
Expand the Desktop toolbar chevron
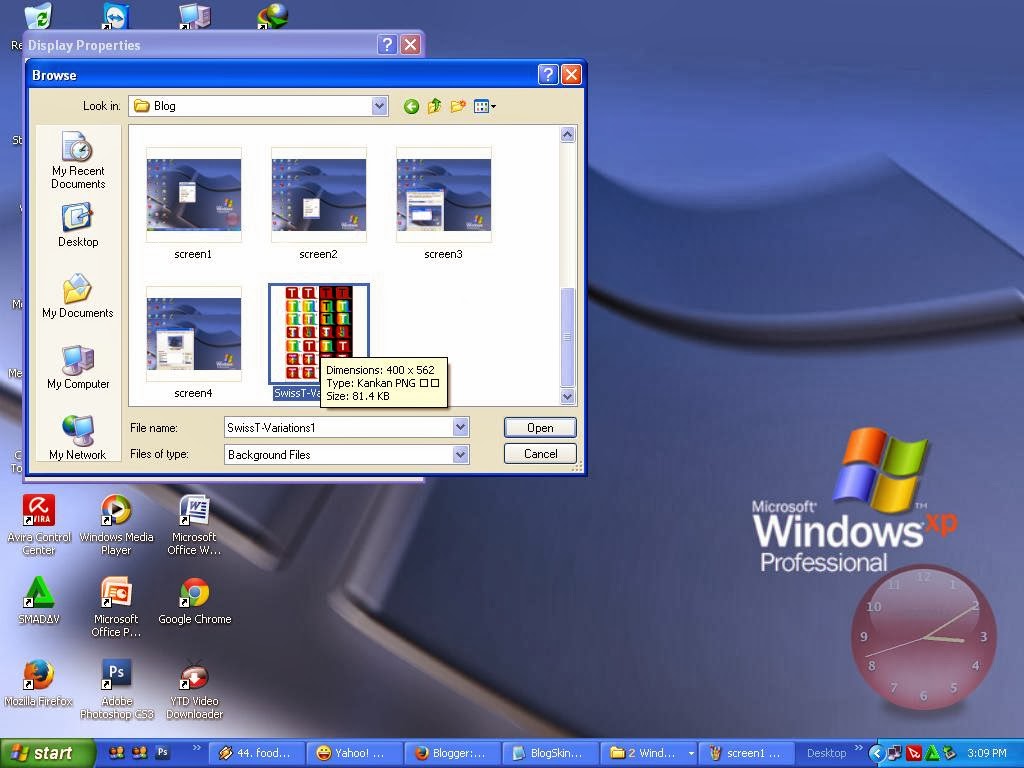858,748
